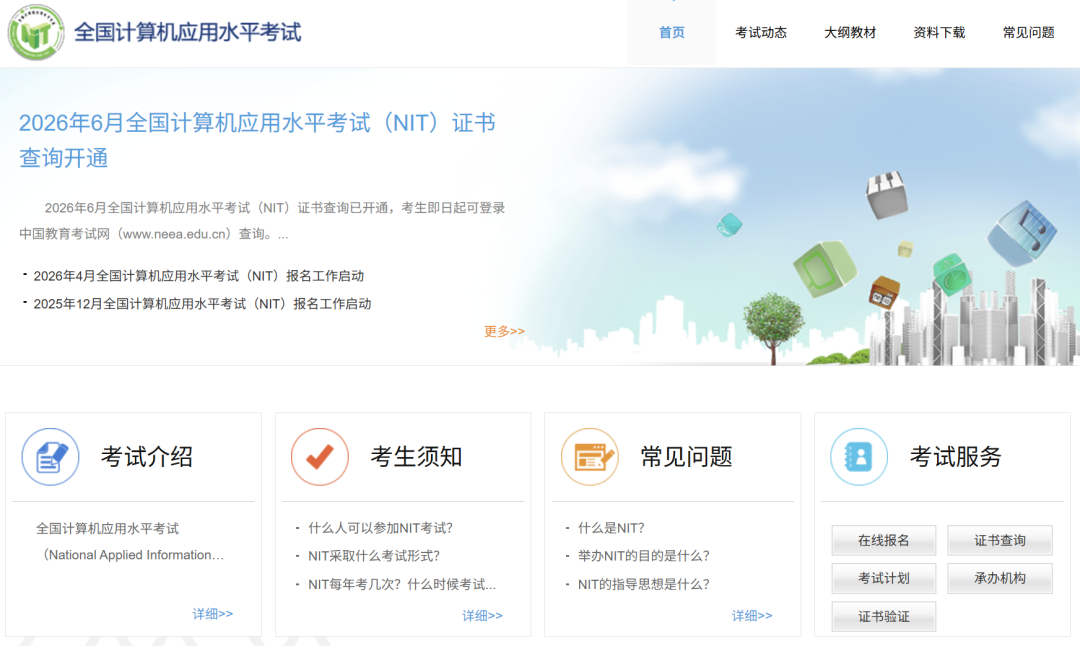The height and width of the screenshot is (646, 1080).
Task: Open the question 举办NIT的目的是什么?
Action: pos(643,556)
